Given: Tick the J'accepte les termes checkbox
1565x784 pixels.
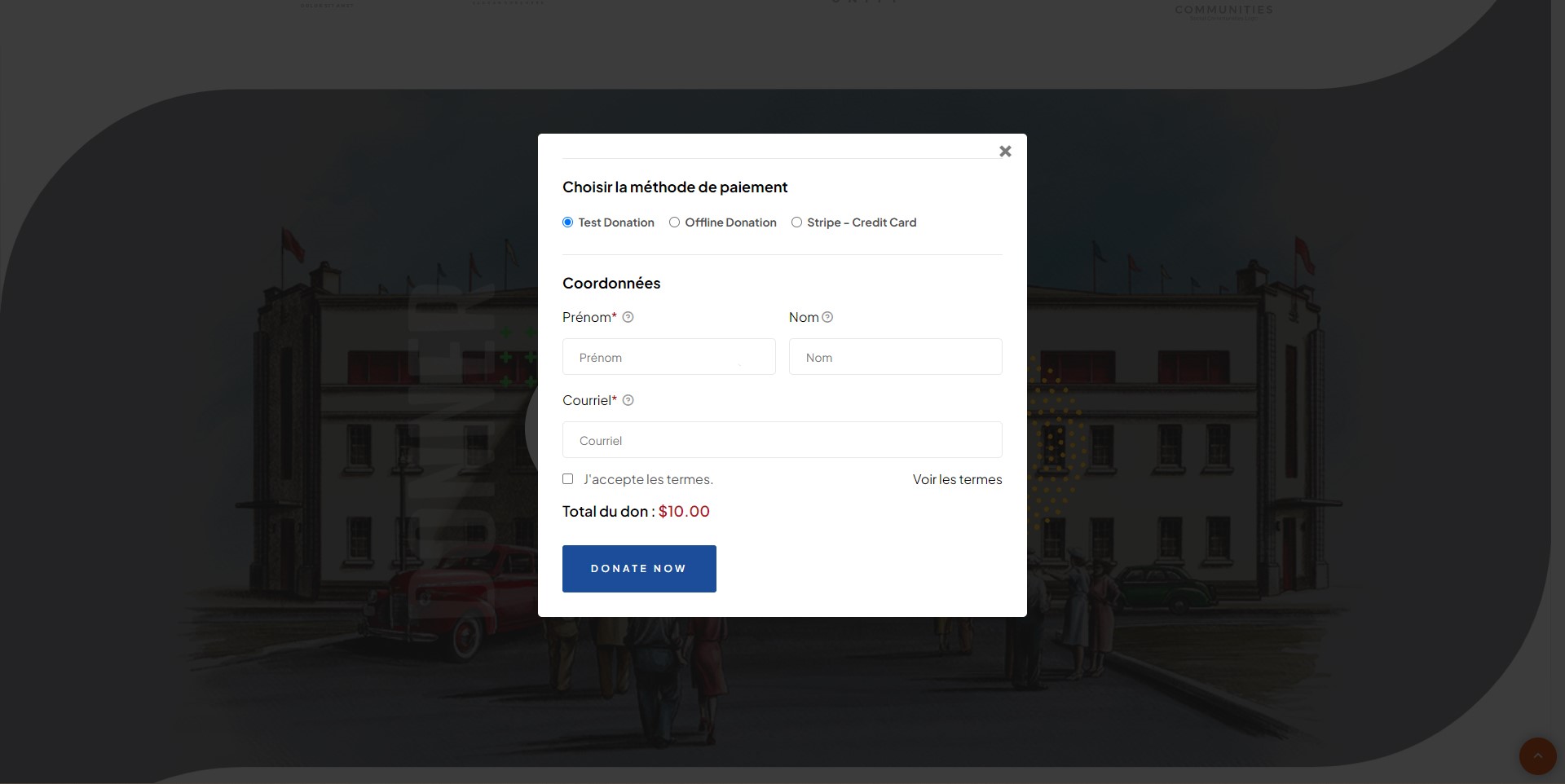Looking at the screenshot, I should (568, 479).
